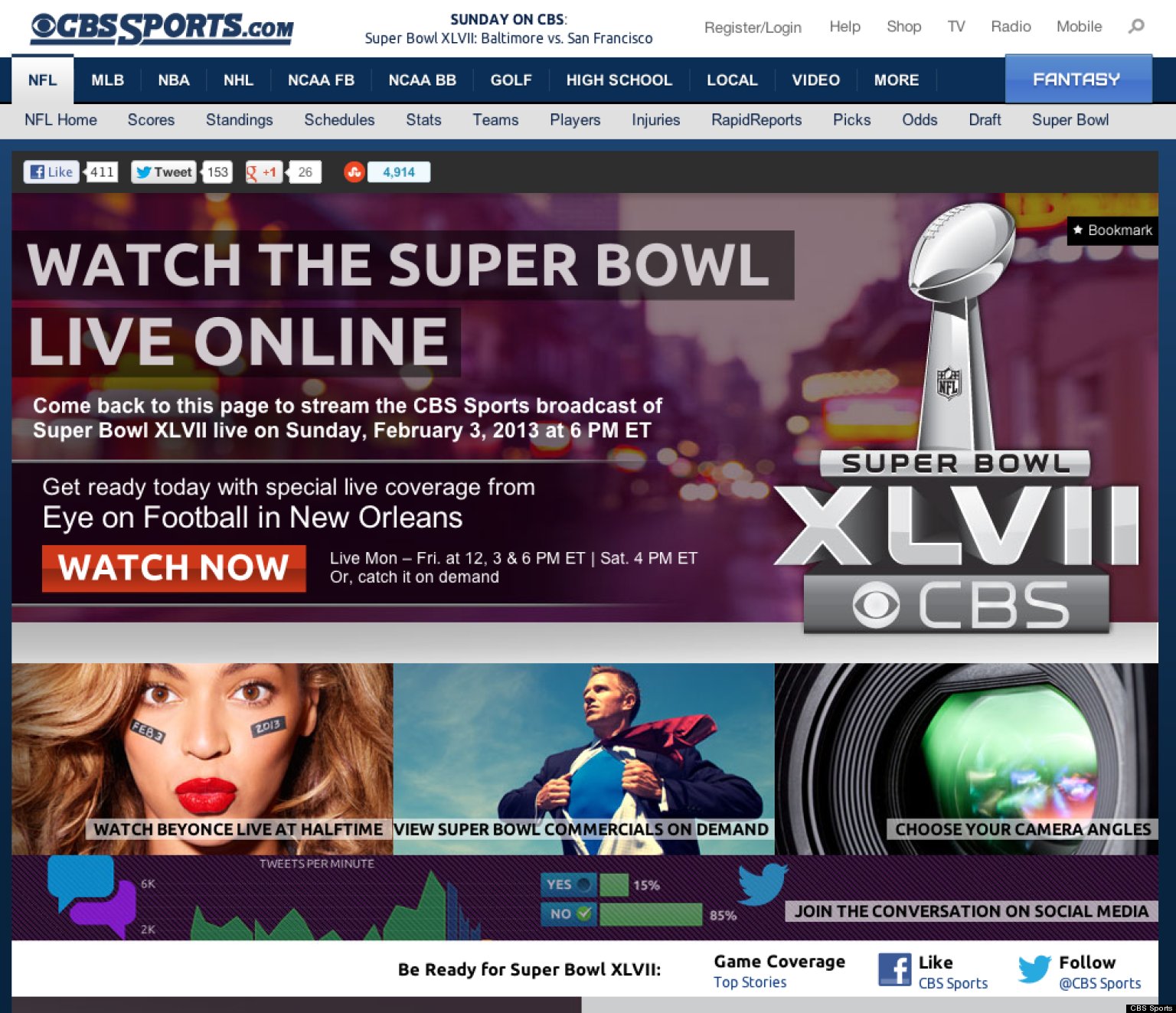The width and height of the screenshot is (1176, 1013).
Task: Click the StumbleUpon count 4,914
Action: [x=399, y=172]
